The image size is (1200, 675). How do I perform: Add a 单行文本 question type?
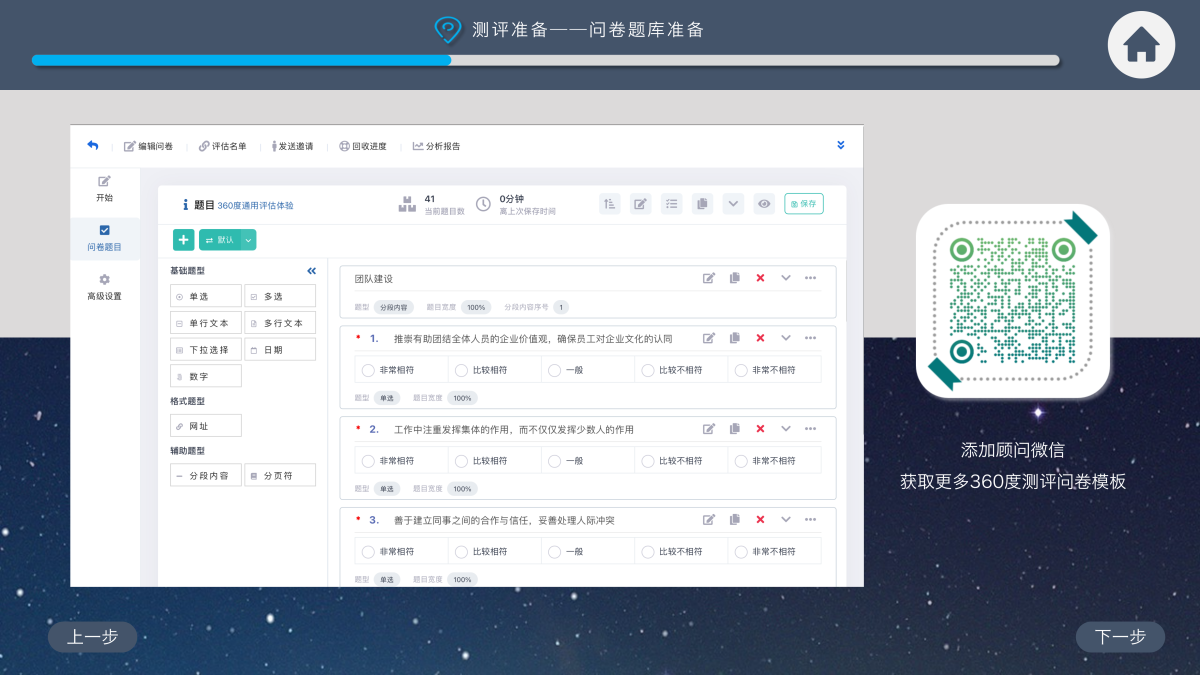point(206,323)
